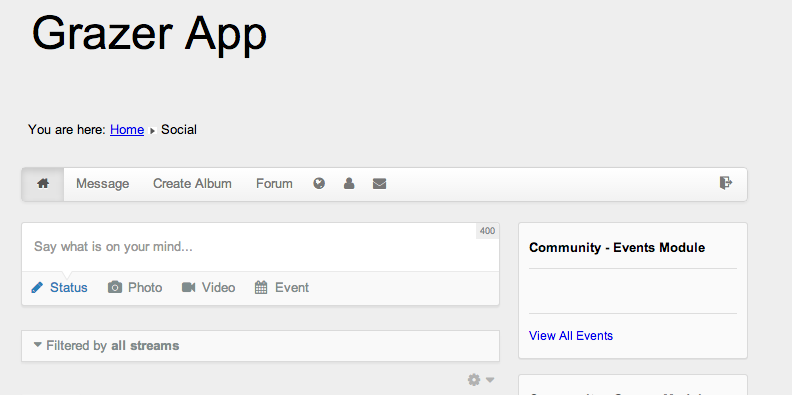Open the View All Events link
Image resolution: width=792 pixels, height=395 pixels.
[x=571, y=336]
